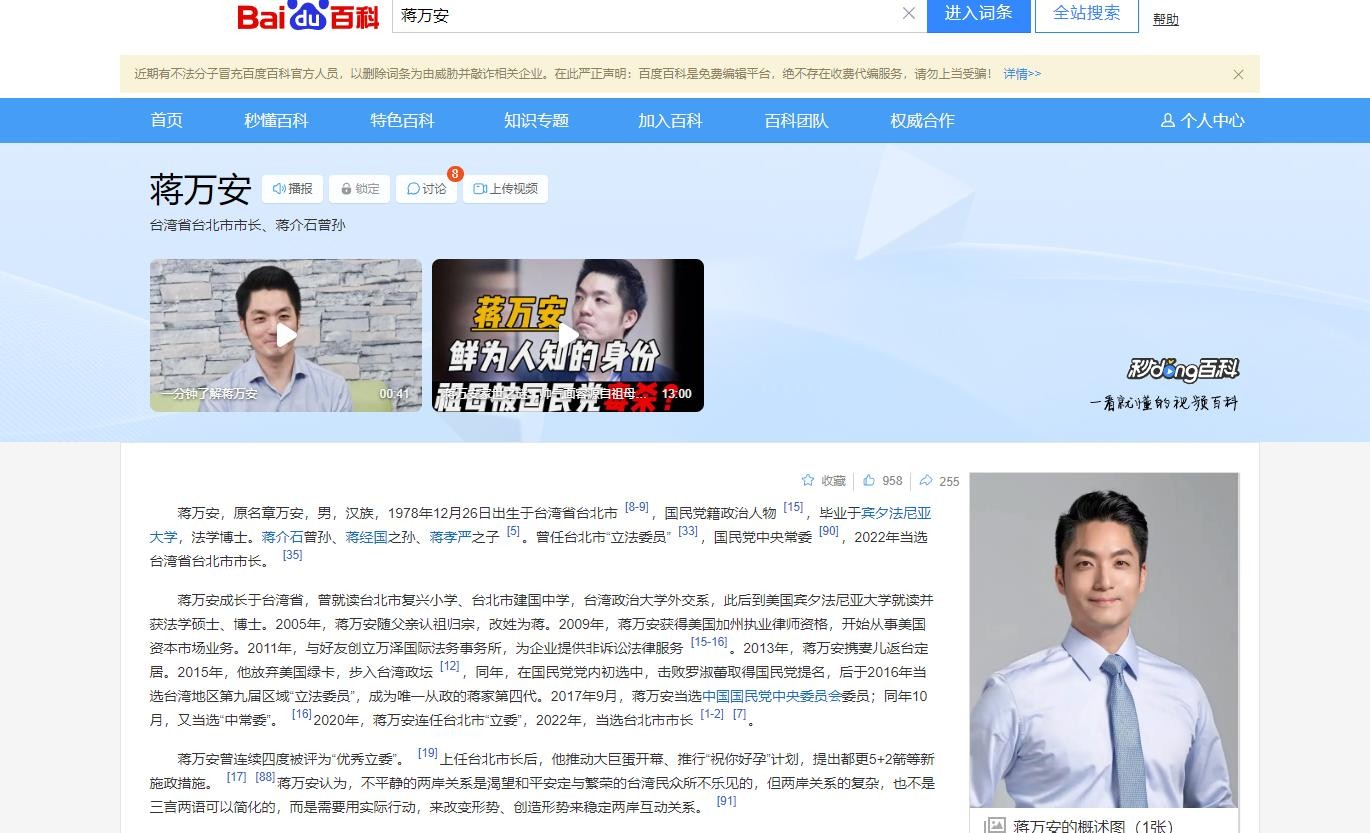1370x833 pixels.
Task: Open the 讨论 discussion button
Action: [427, 189]
